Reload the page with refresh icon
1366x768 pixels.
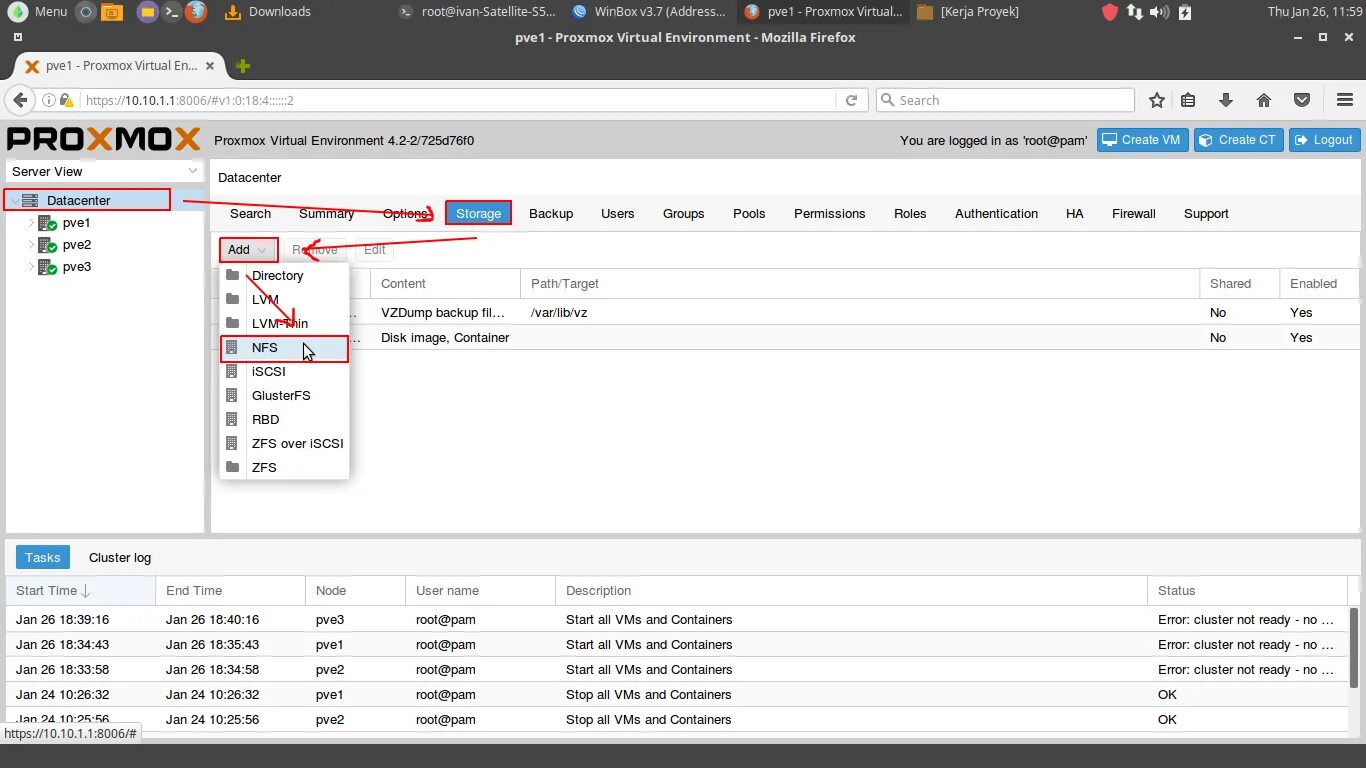(852, 100)
